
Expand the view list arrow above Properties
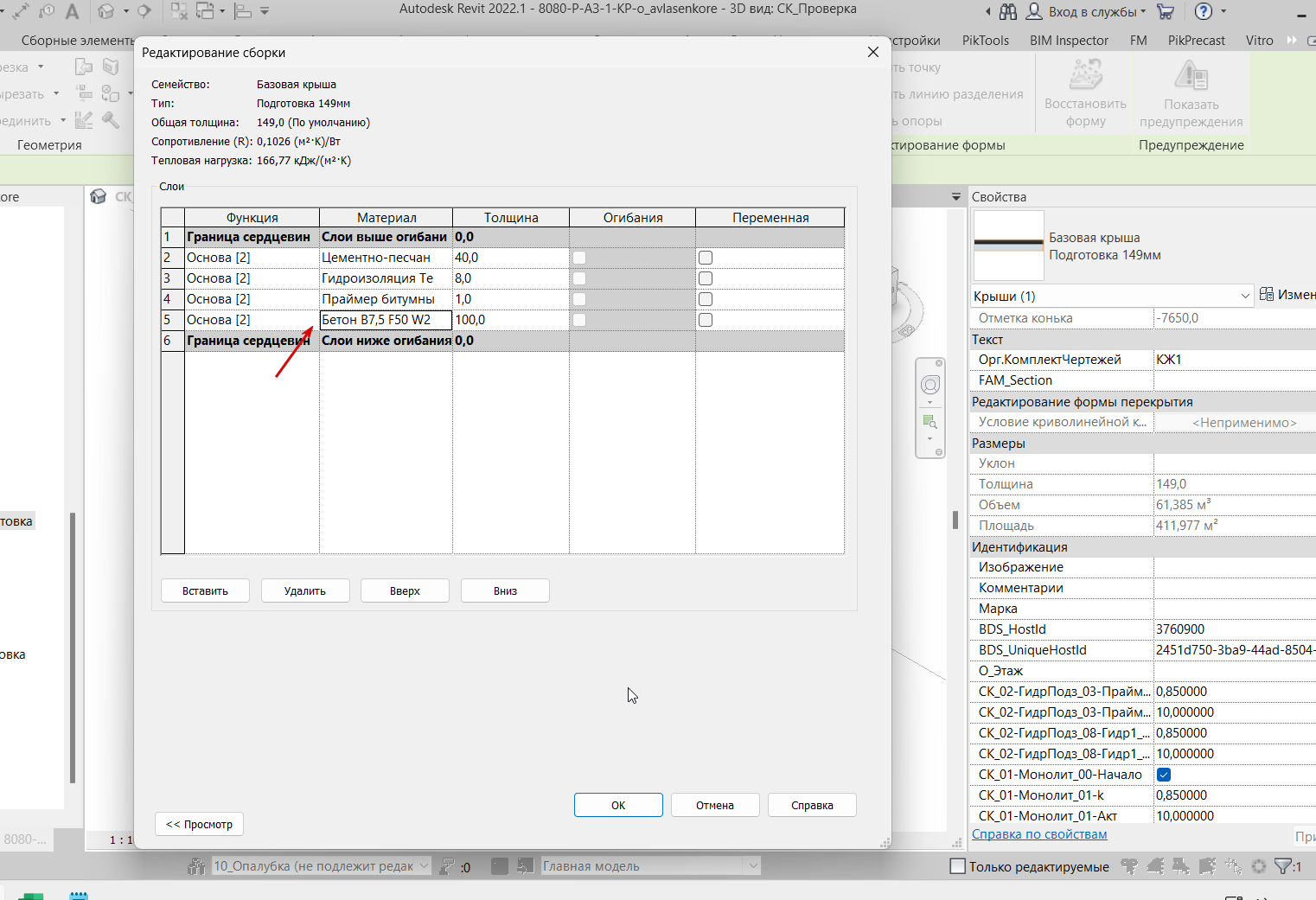[x=955, y=197]
